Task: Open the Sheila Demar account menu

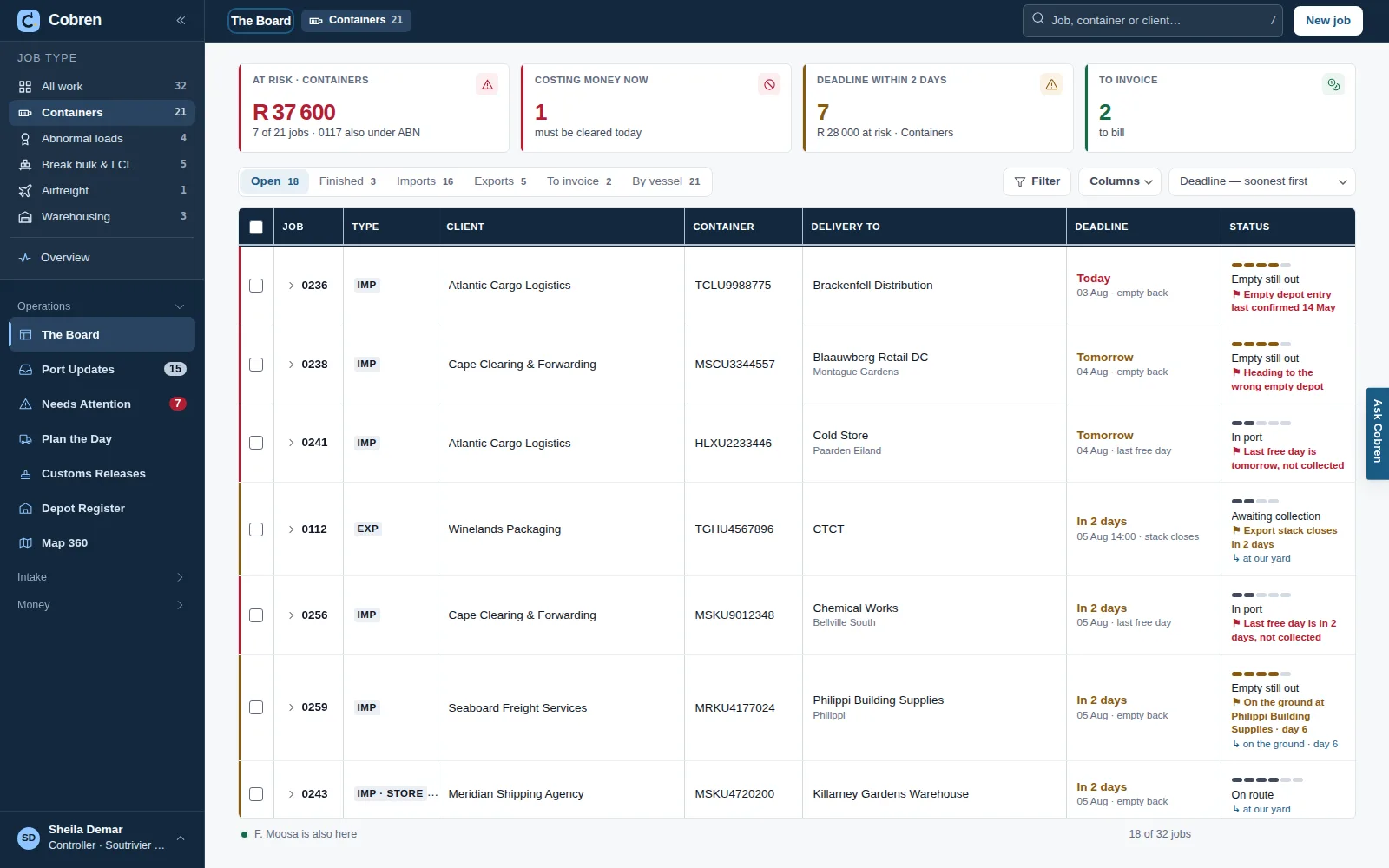Action: [x=102, y=838]
